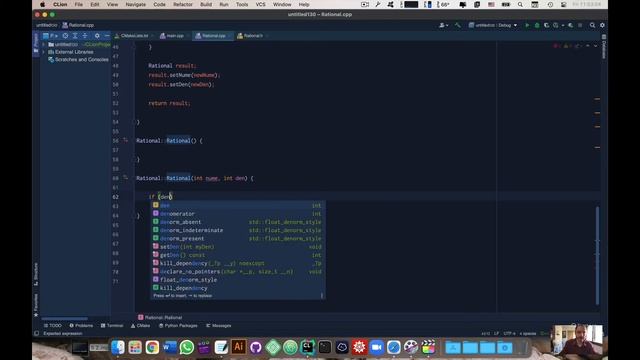Open the File menu
This screenshot has width=640, height=360.
coord(78,4)
